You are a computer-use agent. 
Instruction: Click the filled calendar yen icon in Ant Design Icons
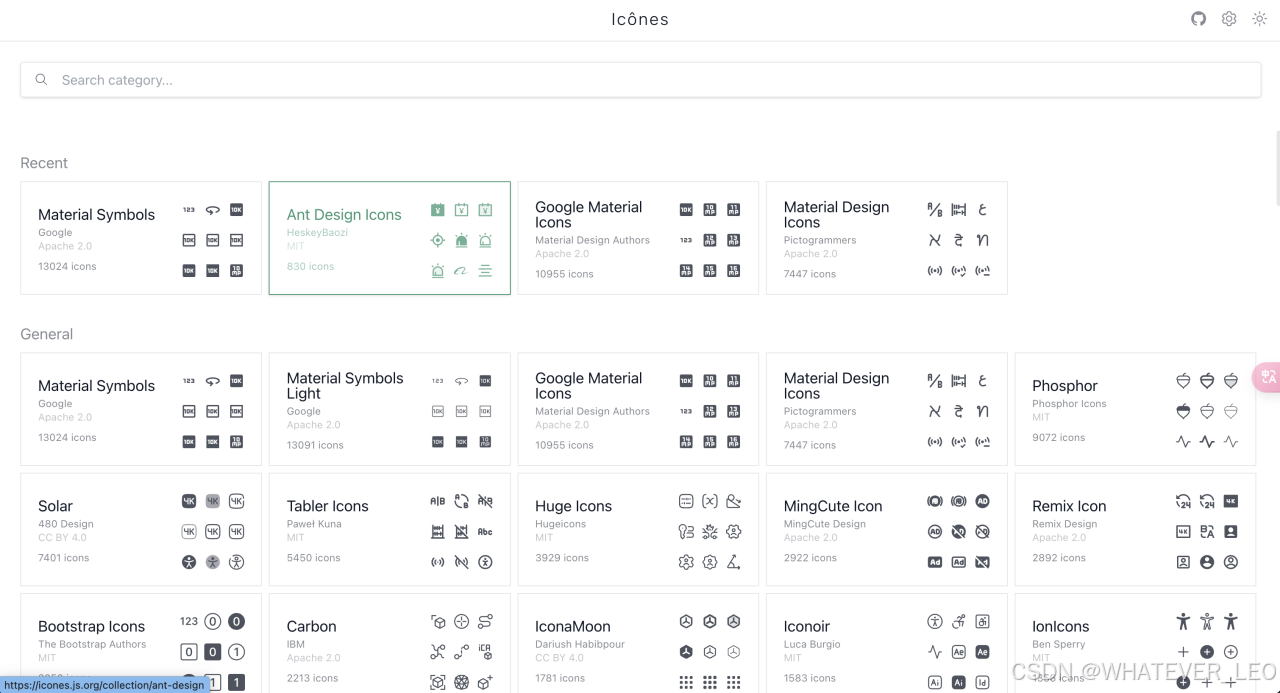click(437, 210)
